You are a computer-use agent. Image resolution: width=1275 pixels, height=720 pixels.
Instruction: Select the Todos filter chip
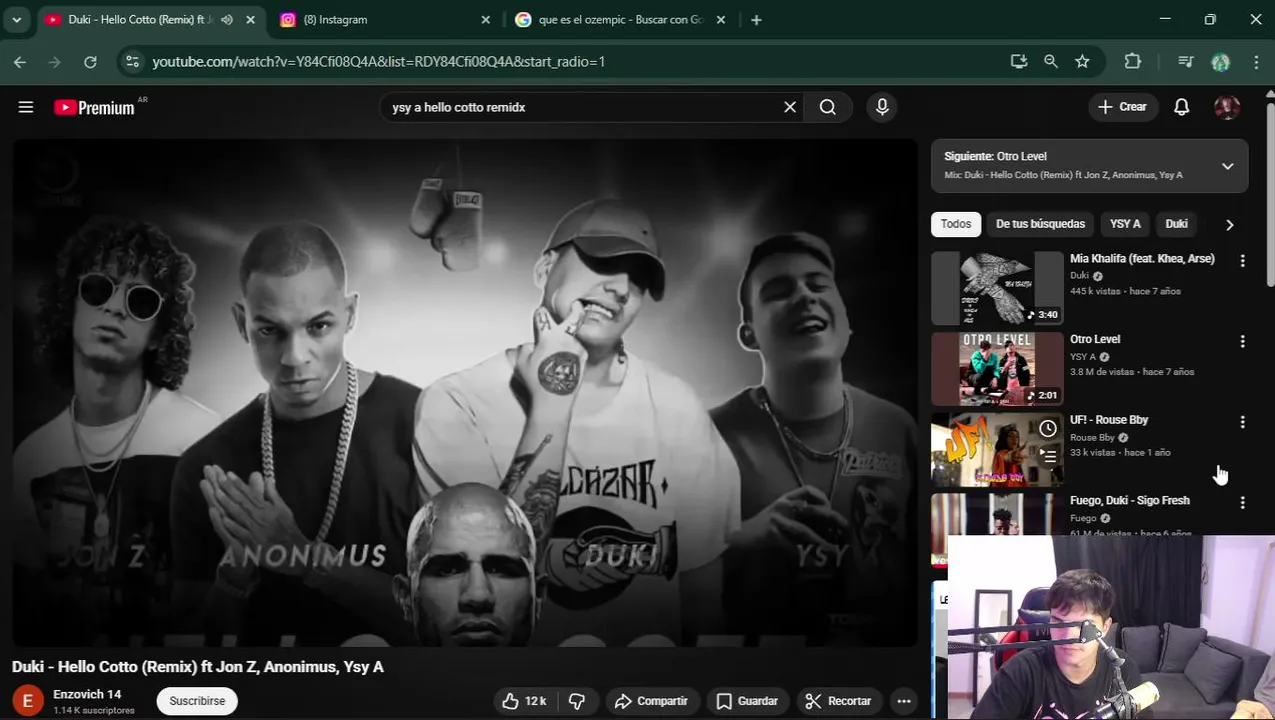click(955, 224)
